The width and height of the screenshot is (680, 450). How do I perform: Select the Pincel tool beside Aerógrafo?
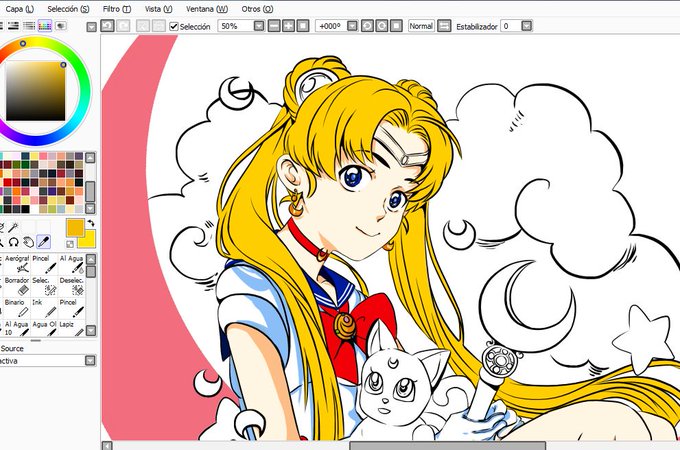click(x=44, y=264)
